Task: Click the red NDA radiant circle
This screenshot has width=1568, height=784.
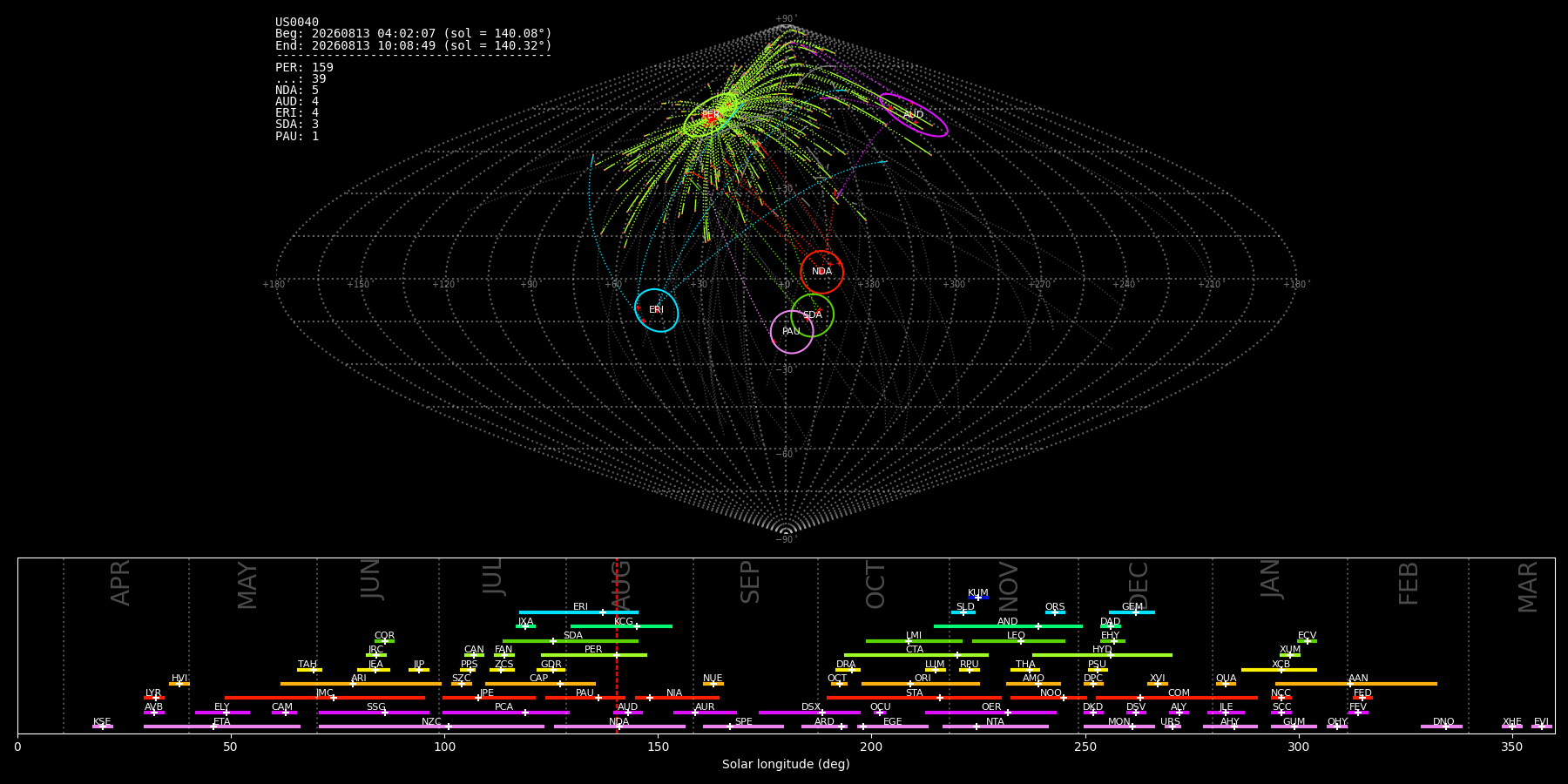Action: 821,272
